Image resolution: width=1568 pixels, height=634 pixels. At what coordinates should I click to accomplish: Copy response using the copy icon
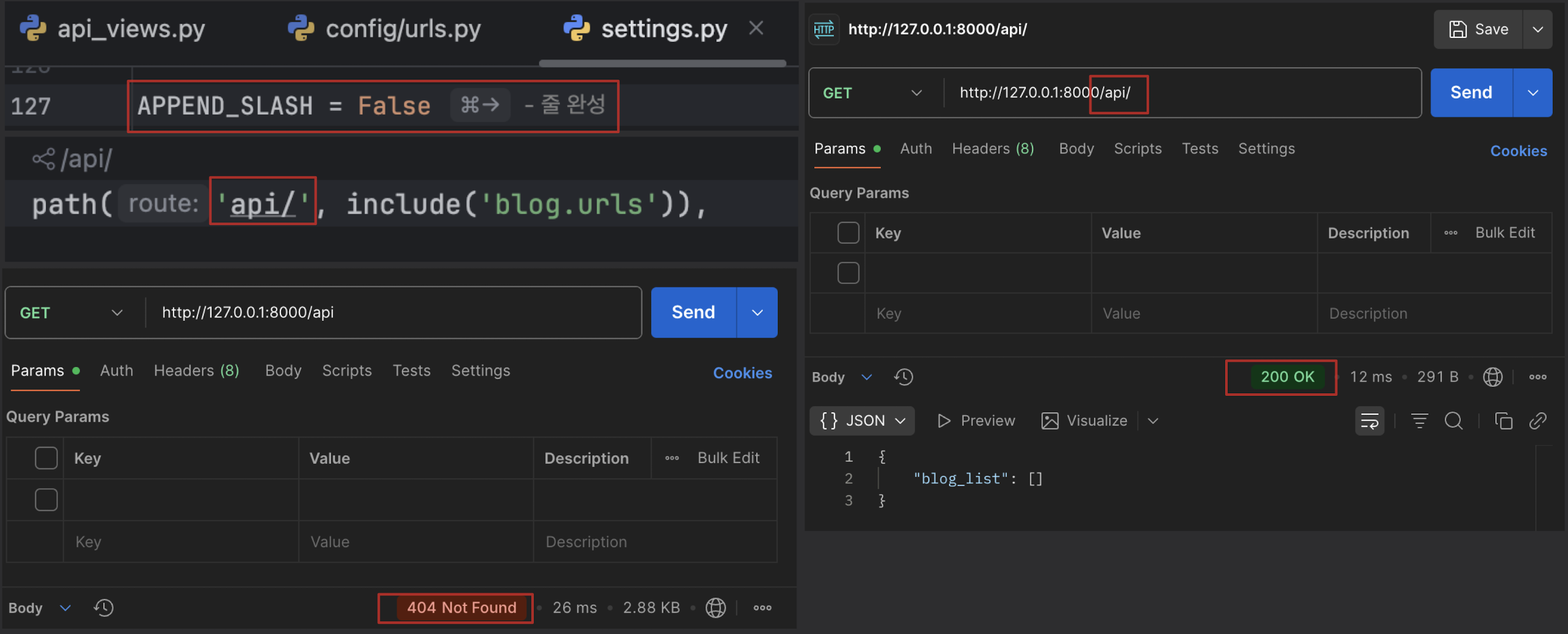1503,421
